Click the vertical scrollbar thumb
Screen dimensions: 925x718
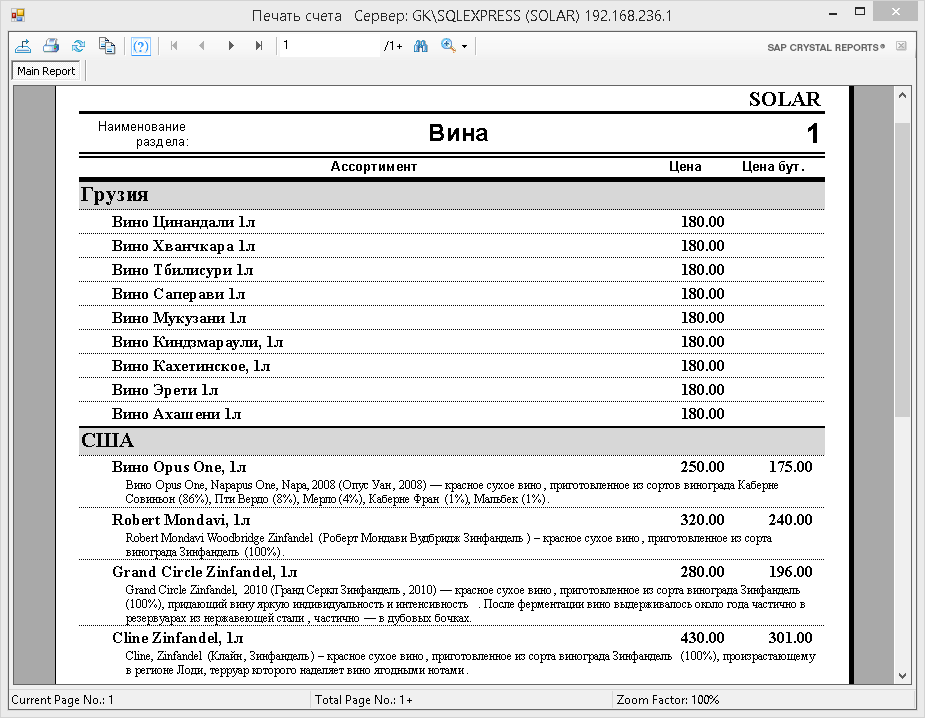tap(902, 270)
